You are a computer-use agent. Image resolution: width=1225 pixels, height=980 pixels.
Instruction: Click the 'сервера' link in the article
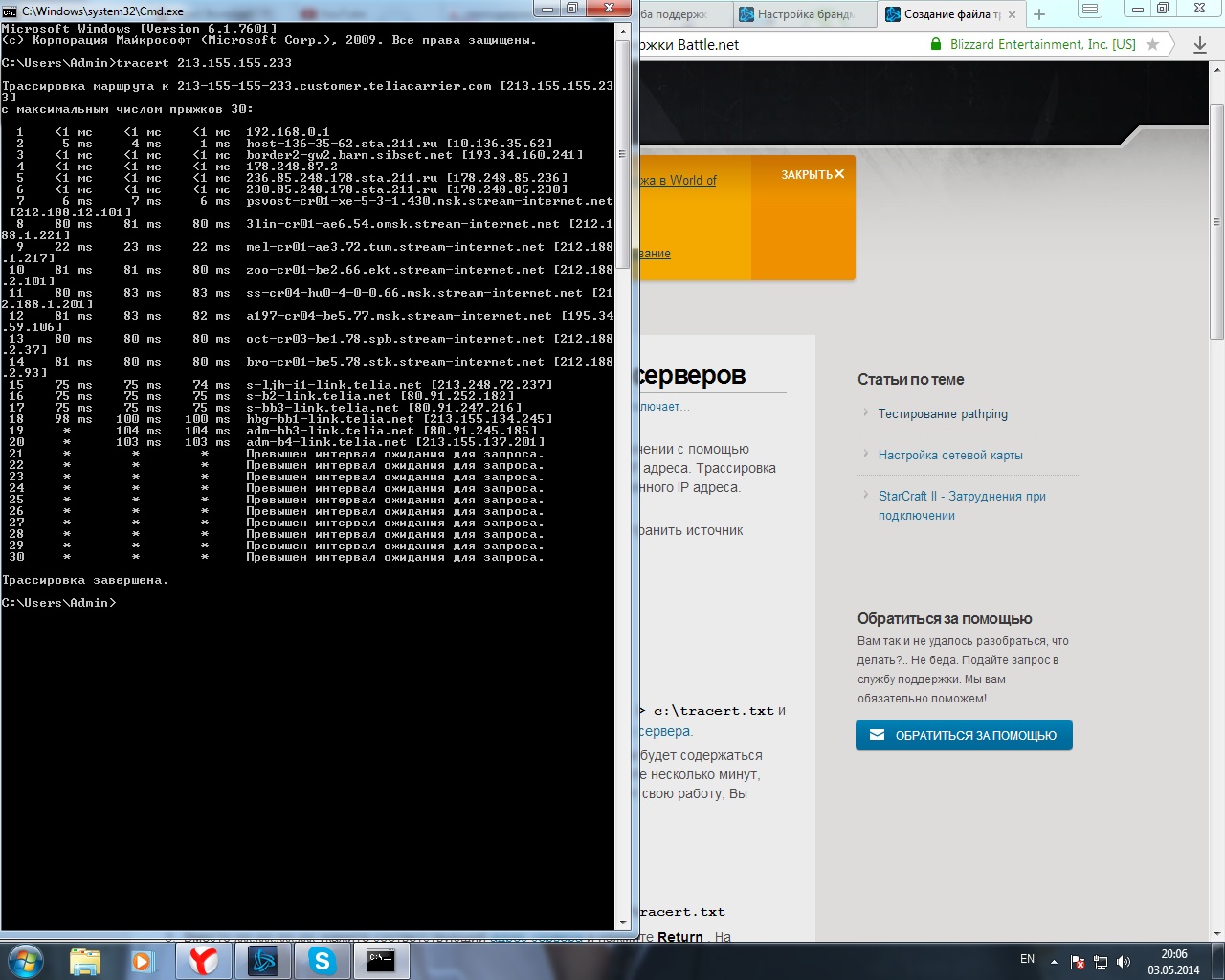664,731
